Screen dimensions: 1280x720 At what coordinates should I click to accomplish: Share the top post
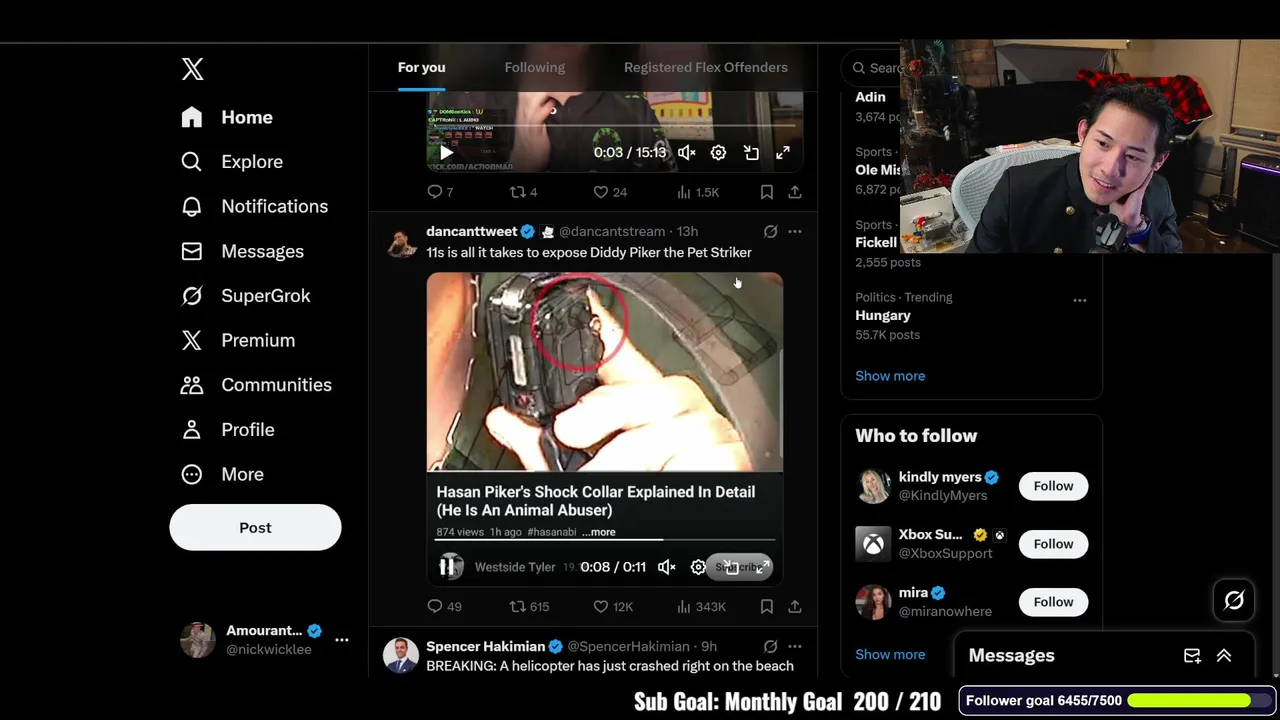point(795,192)
